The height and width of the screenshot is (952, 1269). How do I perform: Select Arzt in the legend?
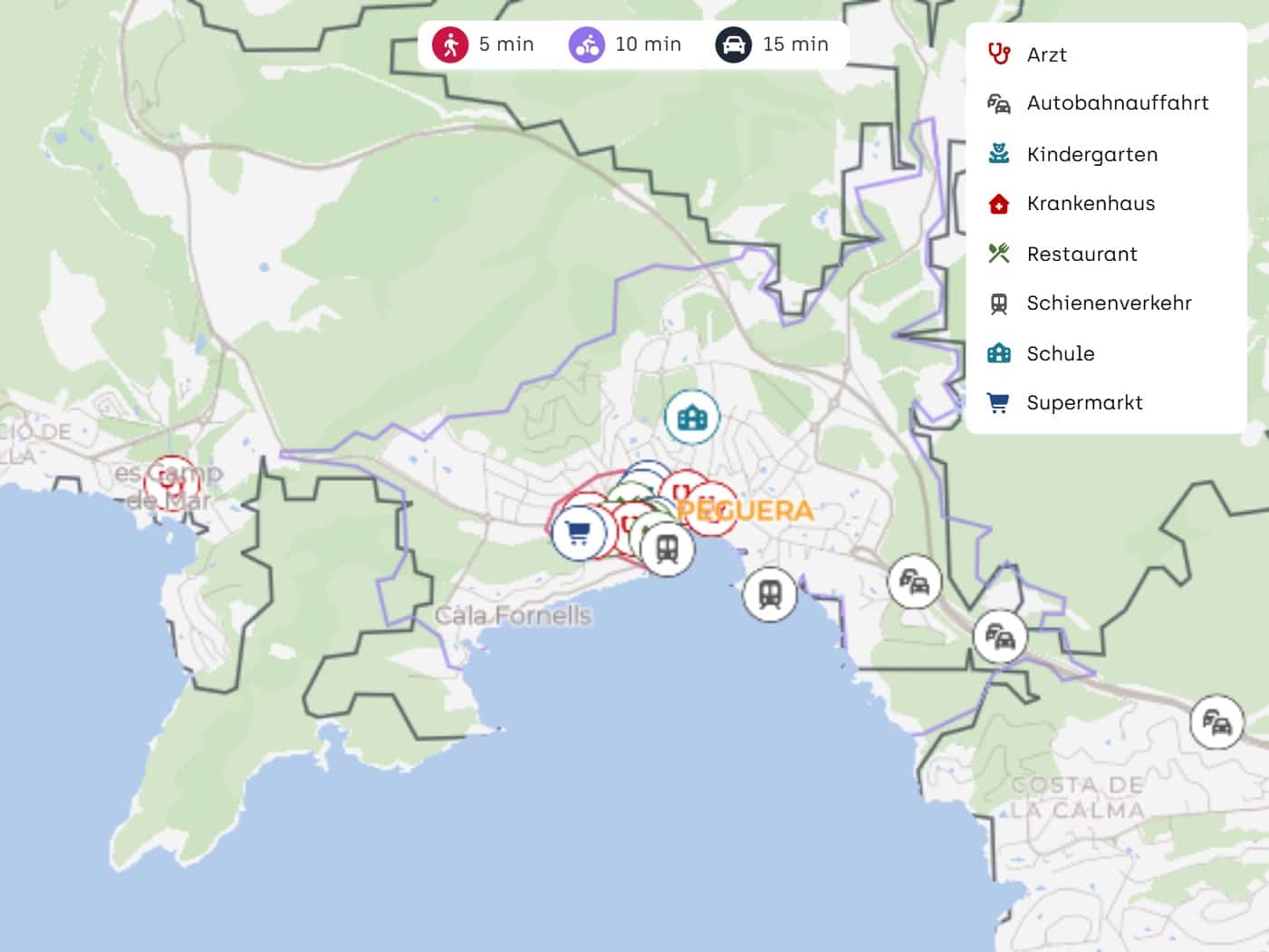coord(1046,55)
